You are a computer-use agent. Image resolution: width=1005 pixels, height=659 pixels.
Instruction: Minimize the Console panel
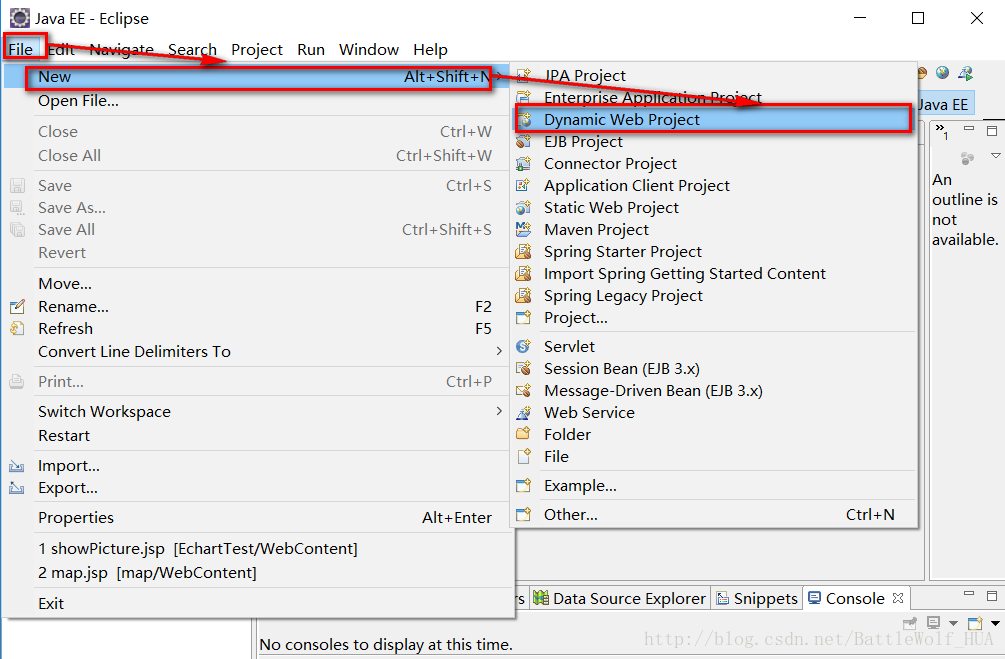click(969, 594)
